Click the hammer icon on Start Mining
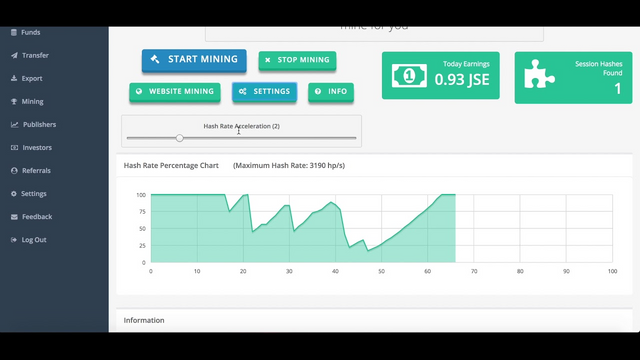 coord(155,59)
